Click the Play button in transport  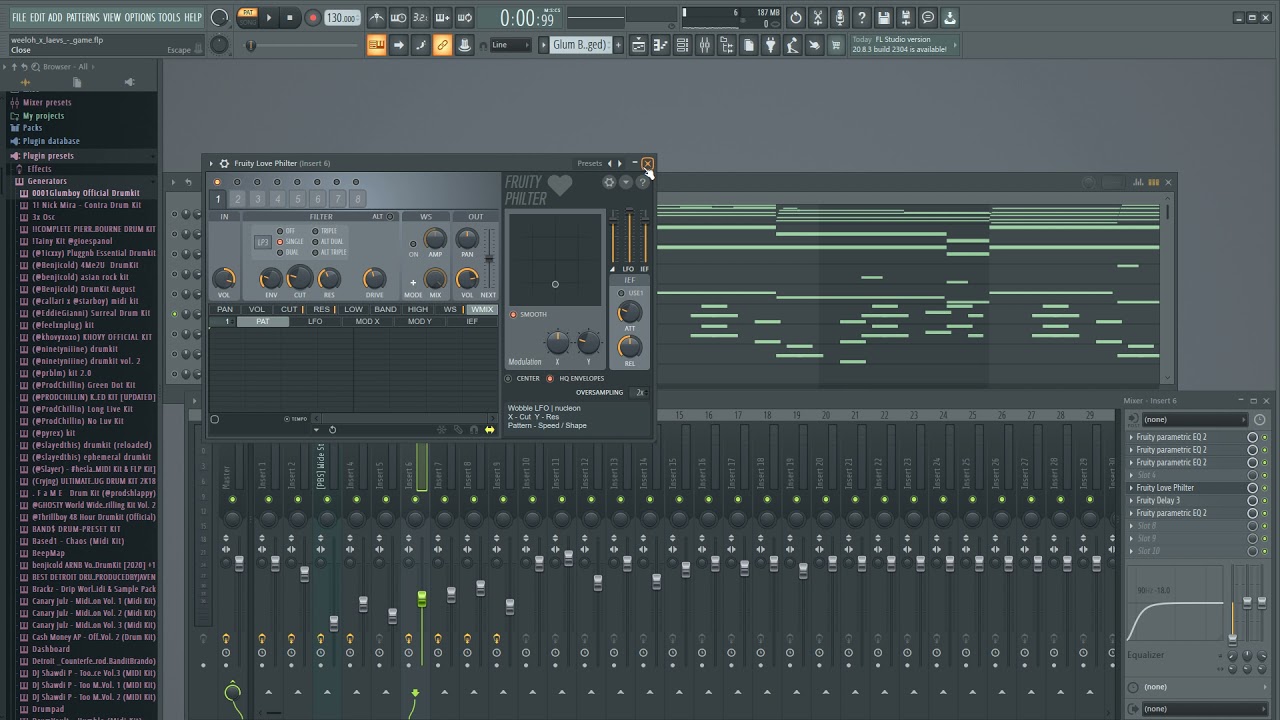[268, 17]
